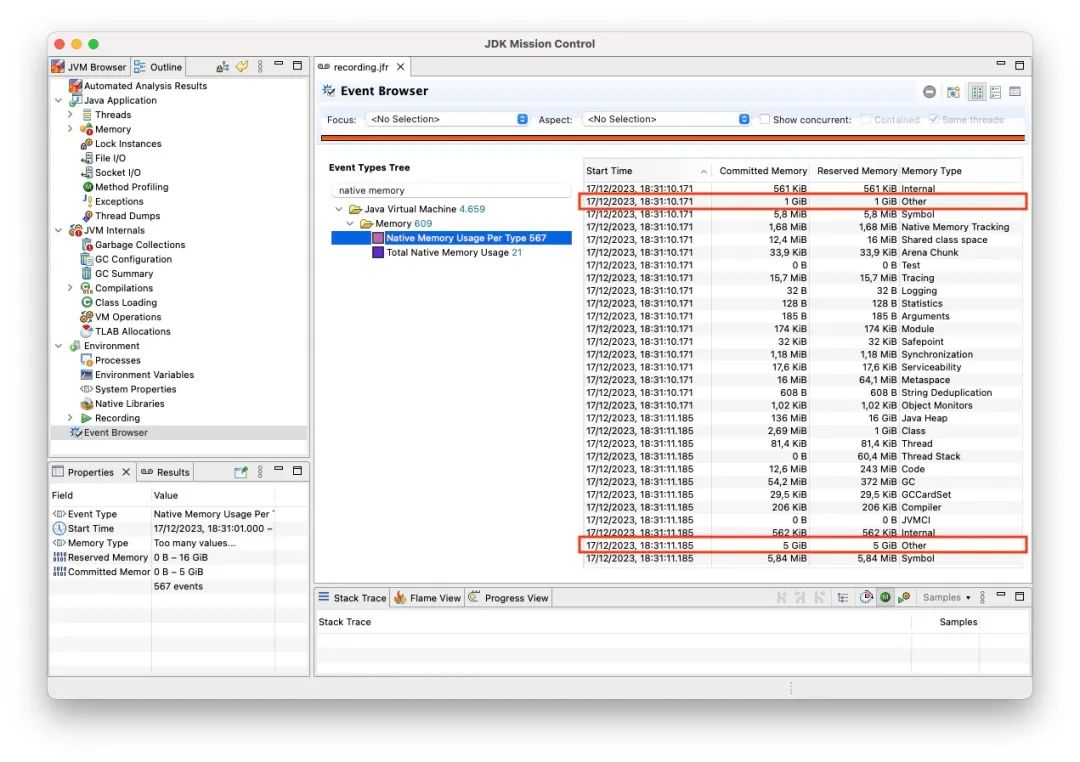Switch to the Outline tab

point(158,67)
